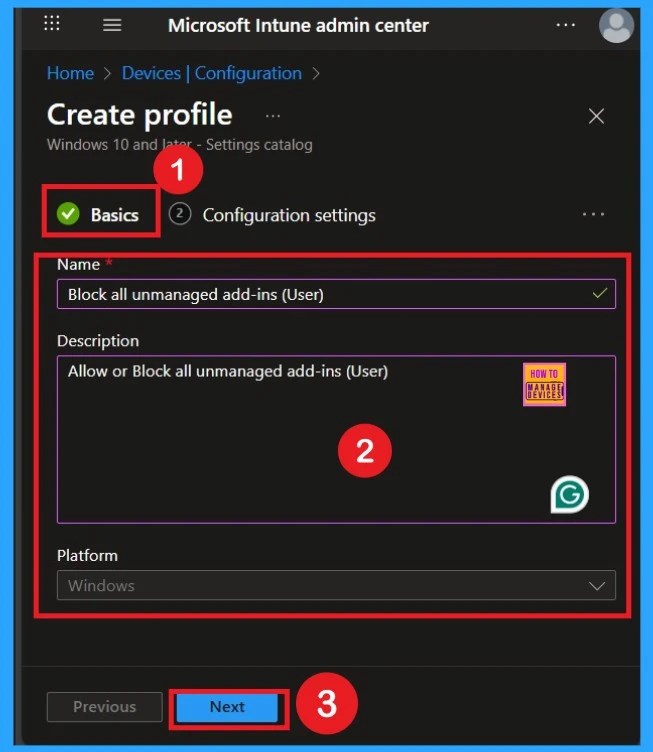Screen dimensions: 653x752
Task: Go to Home breadcrumb
Action: pos(70,73)
